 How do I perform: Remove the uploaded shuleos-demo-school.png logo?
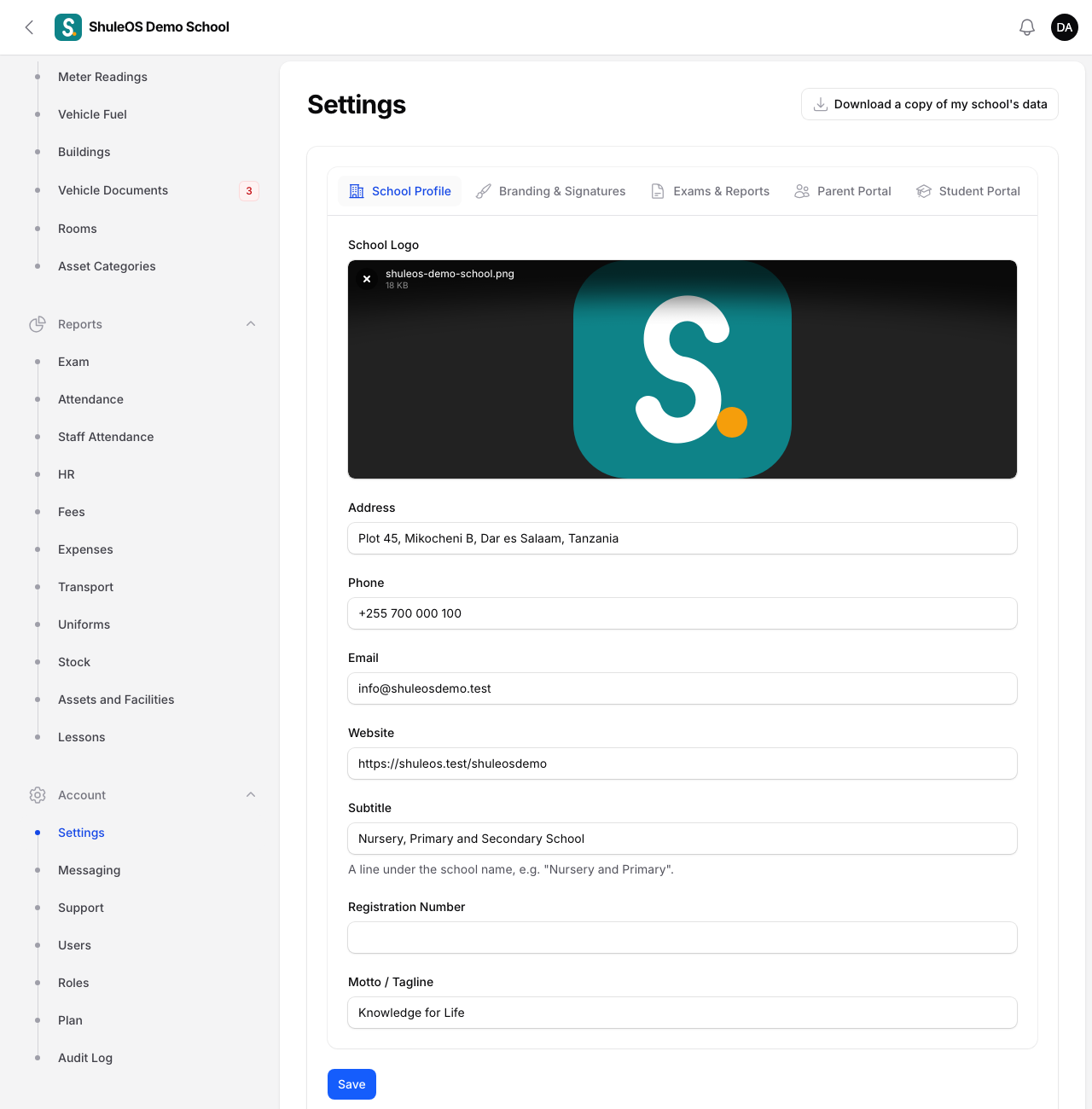coord(367,279)
